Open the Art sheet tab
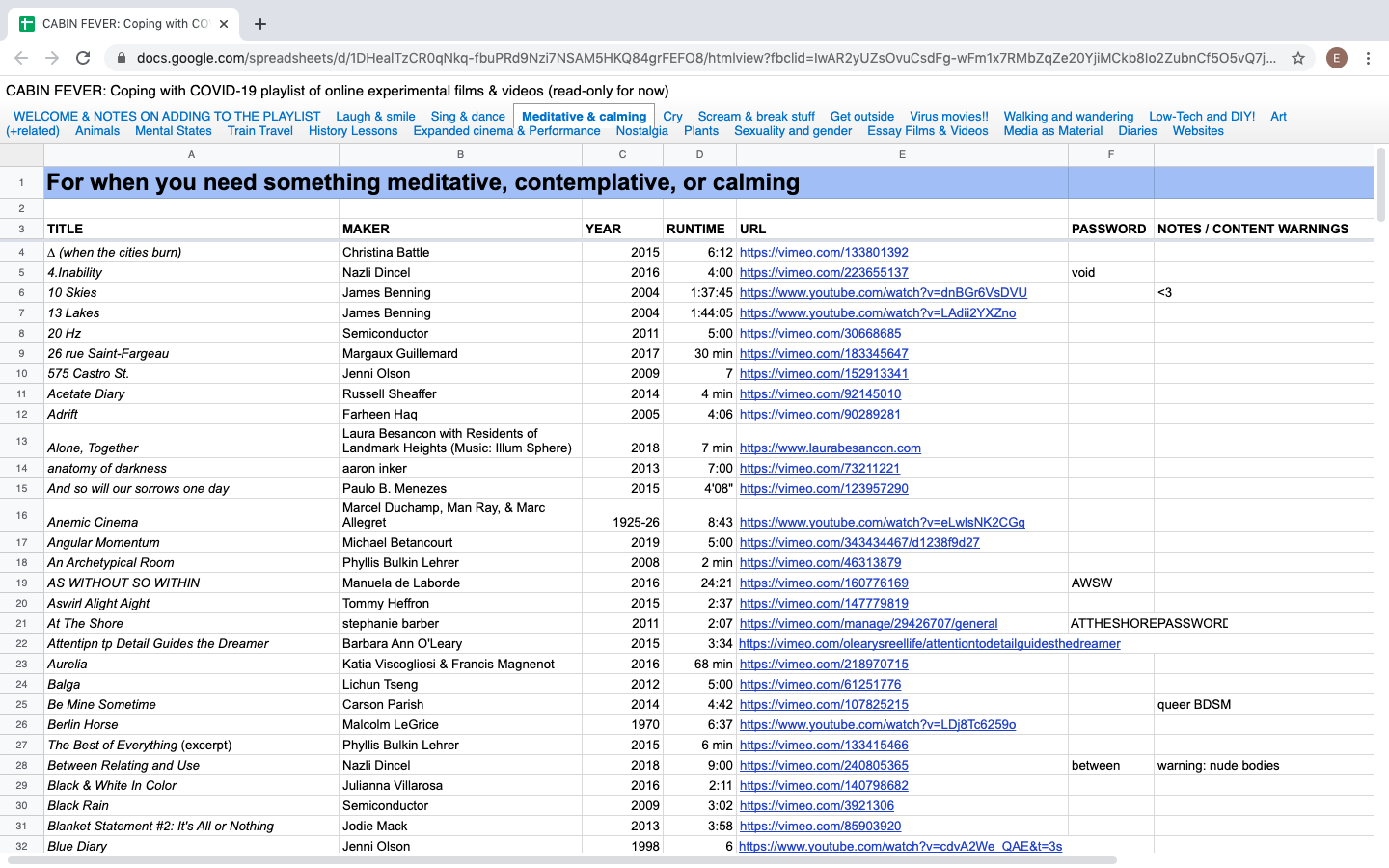Image resolution: width=1389 pixels, height=868 pixels. 1278,116
